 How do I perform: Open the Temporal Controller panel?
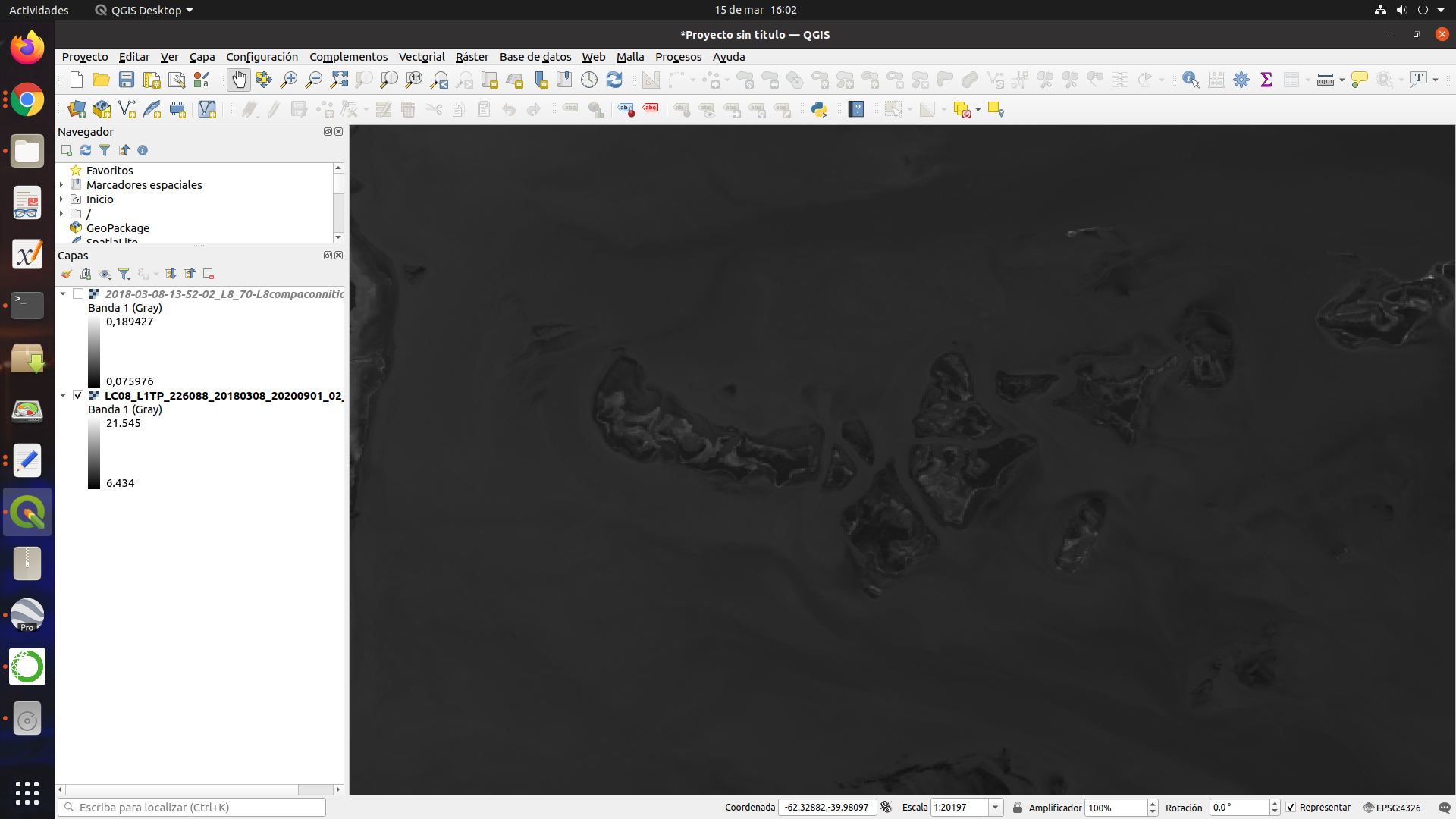[589, 80]
